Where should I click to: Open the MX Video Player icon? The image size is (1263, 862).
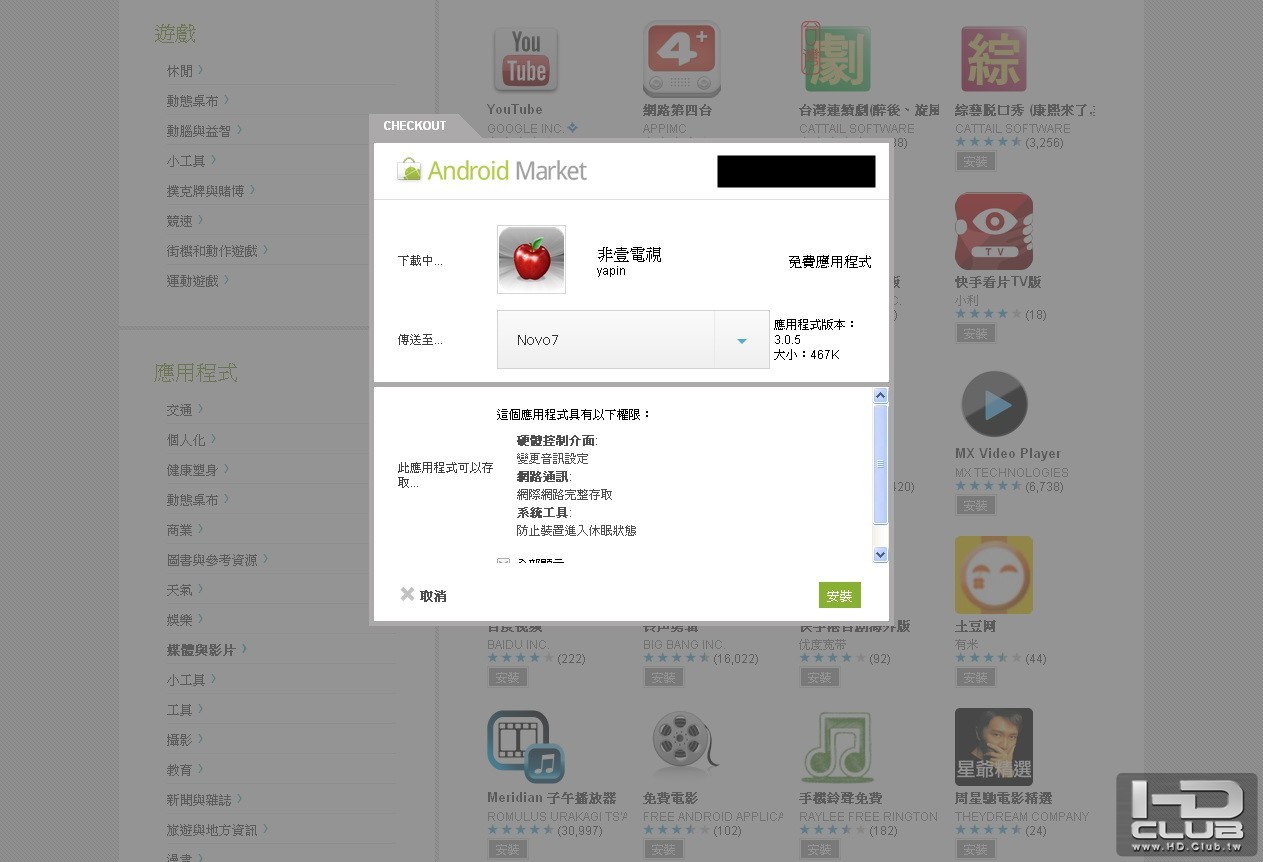click(x=994, y=404)
